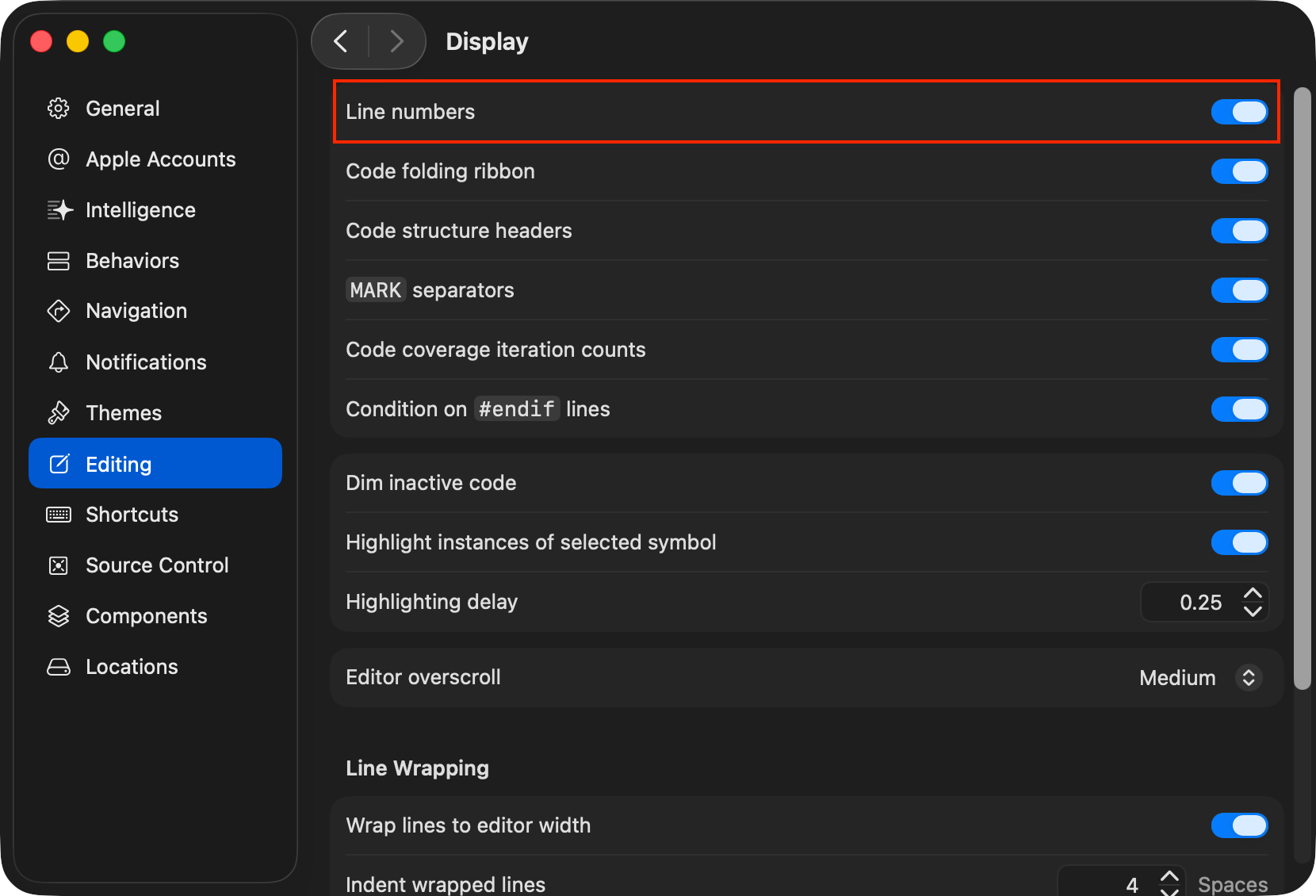Turn off Code folding ribbon switch
The height and width of the screenshot is (896, 1316).
[1238, 171]
